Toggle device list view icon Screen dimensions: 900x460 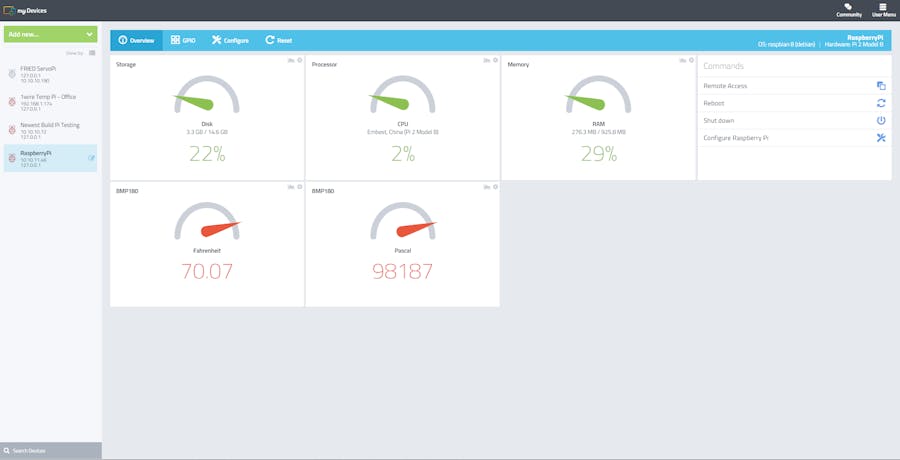tap(92, 53)
